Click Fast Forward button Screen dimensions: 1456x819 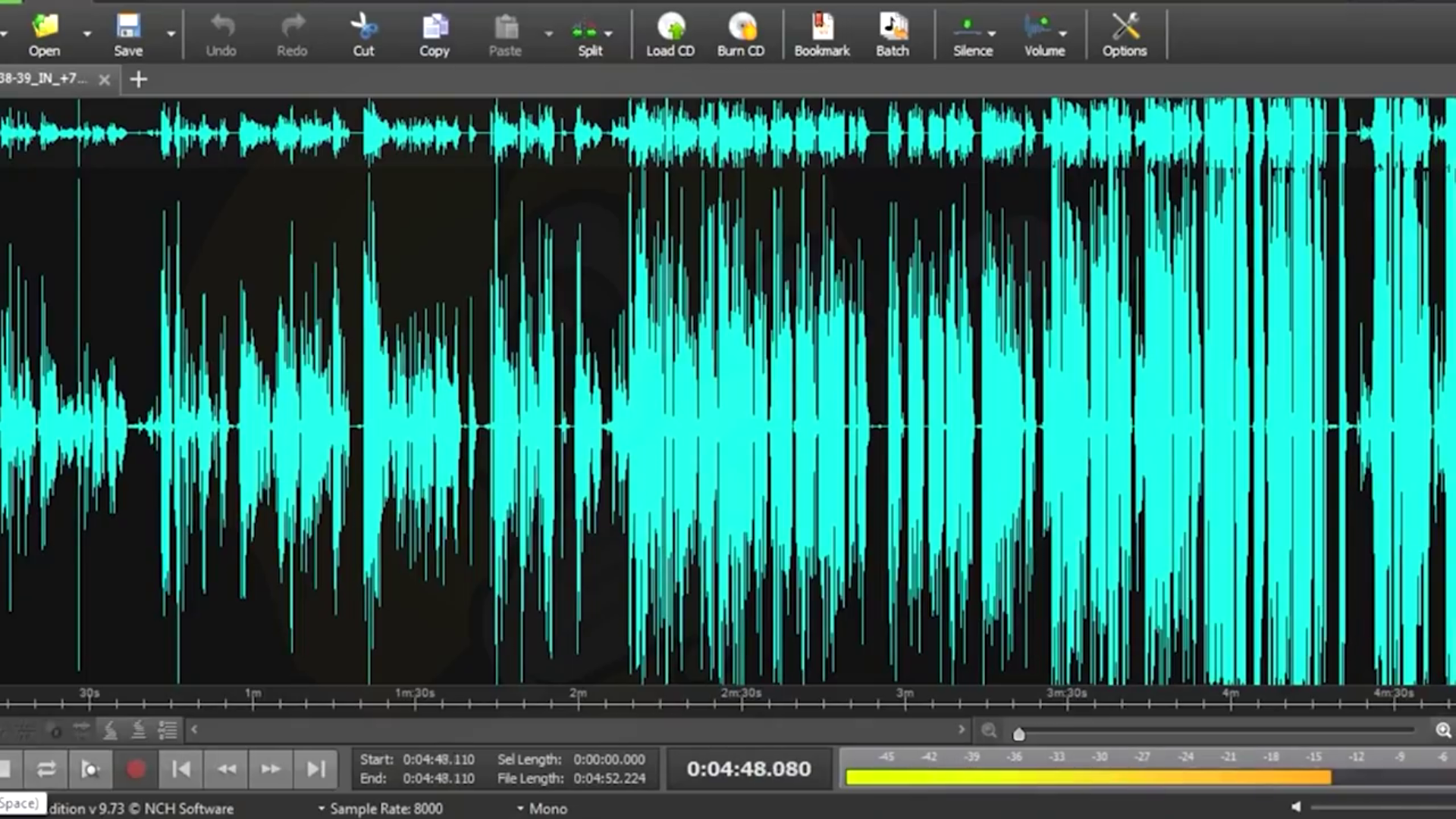(271, 769)
